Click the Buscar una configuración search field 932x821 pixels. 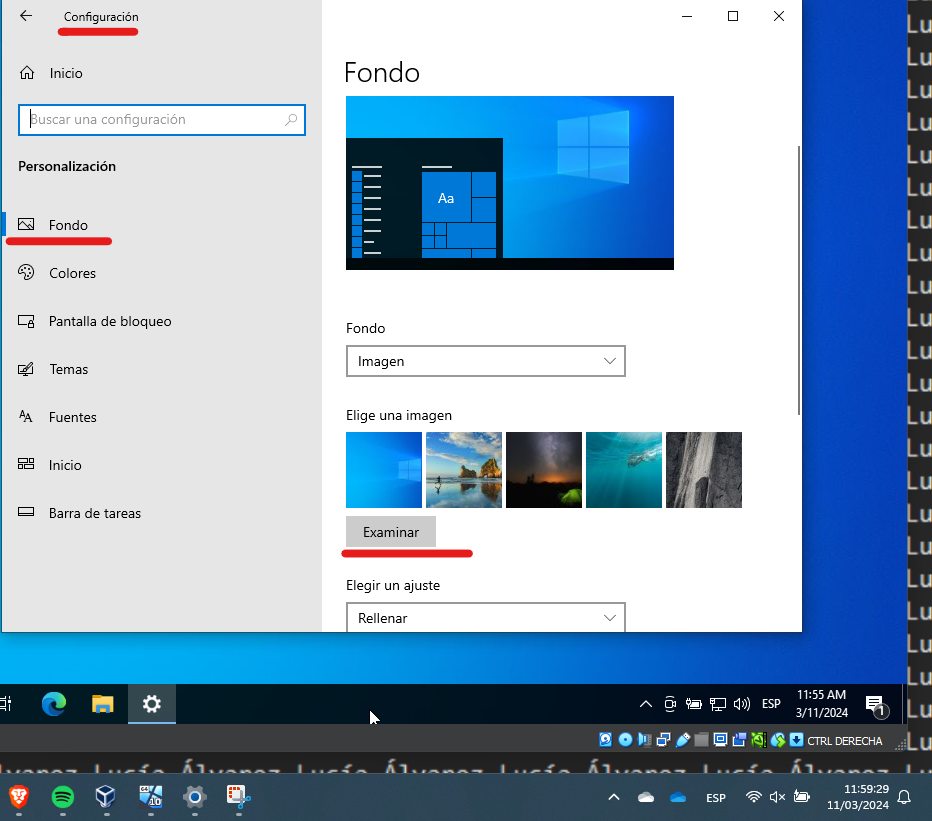(x=161, y=119)
